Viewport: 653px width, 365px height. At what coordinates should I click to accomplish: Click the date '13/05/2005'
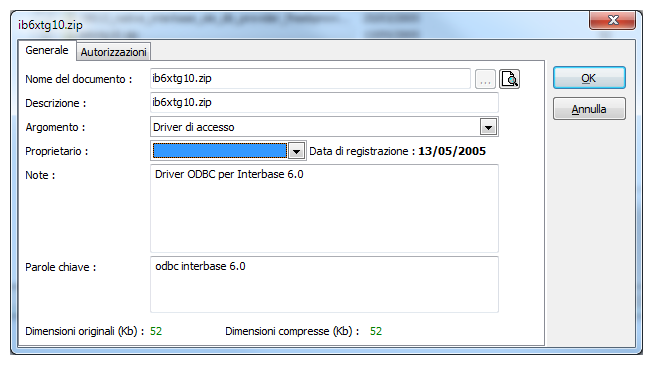pos(452,151)
